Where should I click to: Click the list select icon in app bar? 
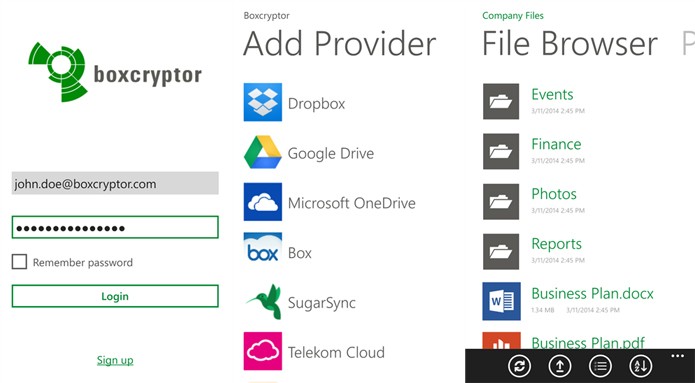(x=600, y=366)
